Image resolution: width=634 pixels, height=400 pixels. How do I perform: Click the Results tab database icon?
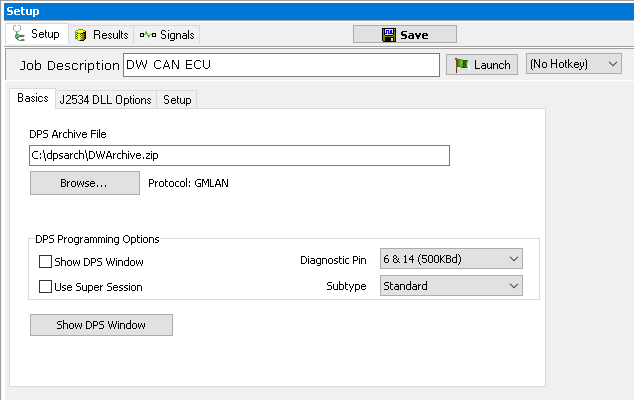[82, 35]
